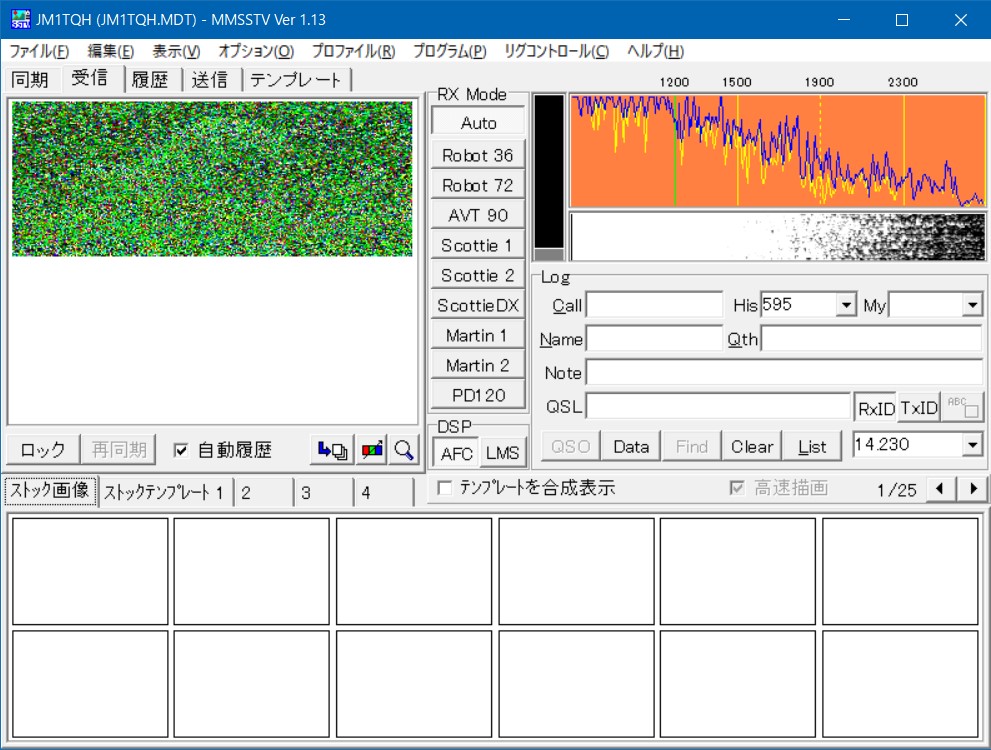The width and height of the screenshot is (991, 750).
Task: Select ScottieDX mode button
Action: coord(478,305)
